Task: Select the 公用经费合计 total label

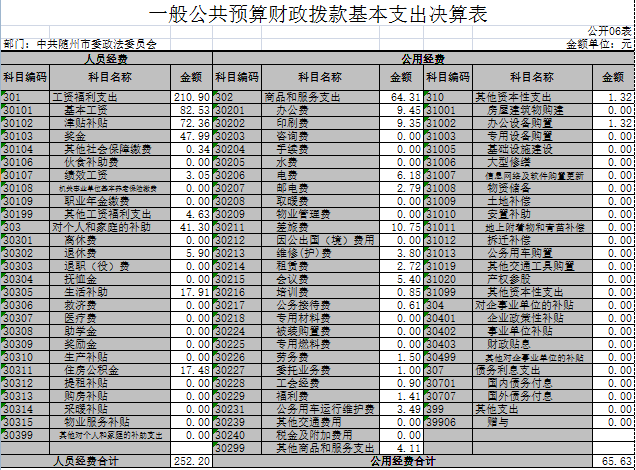Action: click(402, 461)
